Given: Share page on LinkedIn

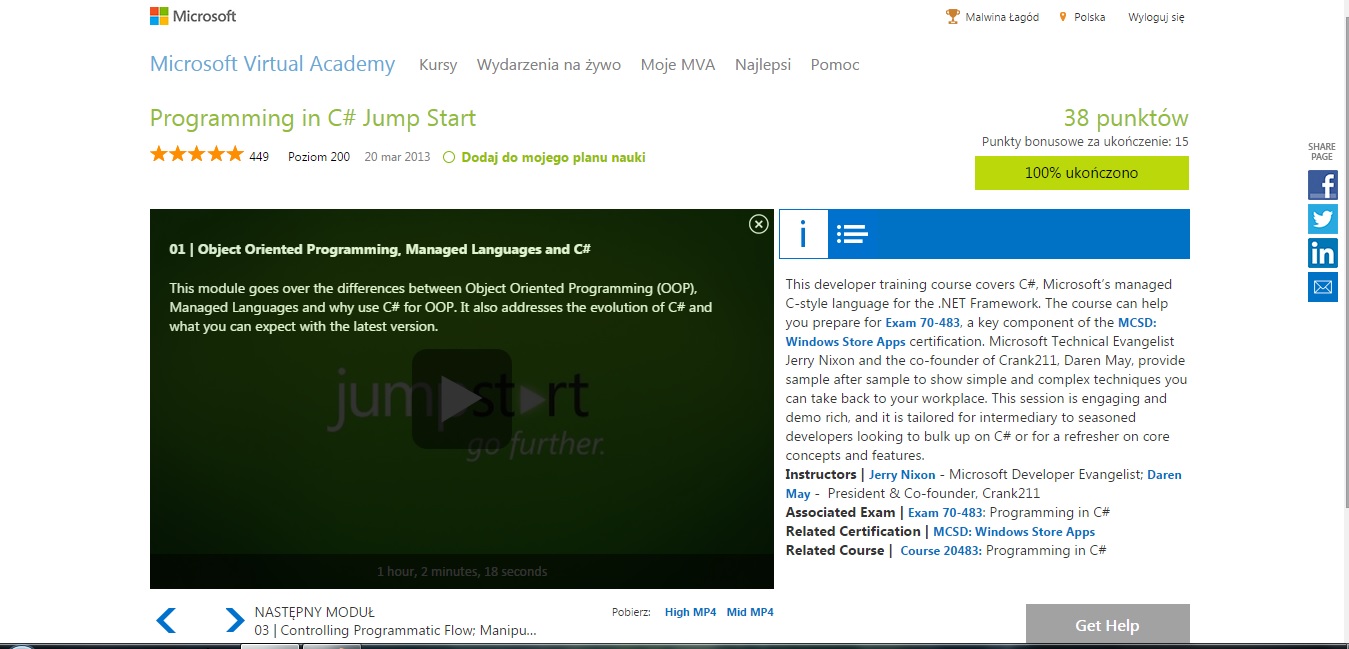Looking at the screenshot, I should click(1322, 253).
